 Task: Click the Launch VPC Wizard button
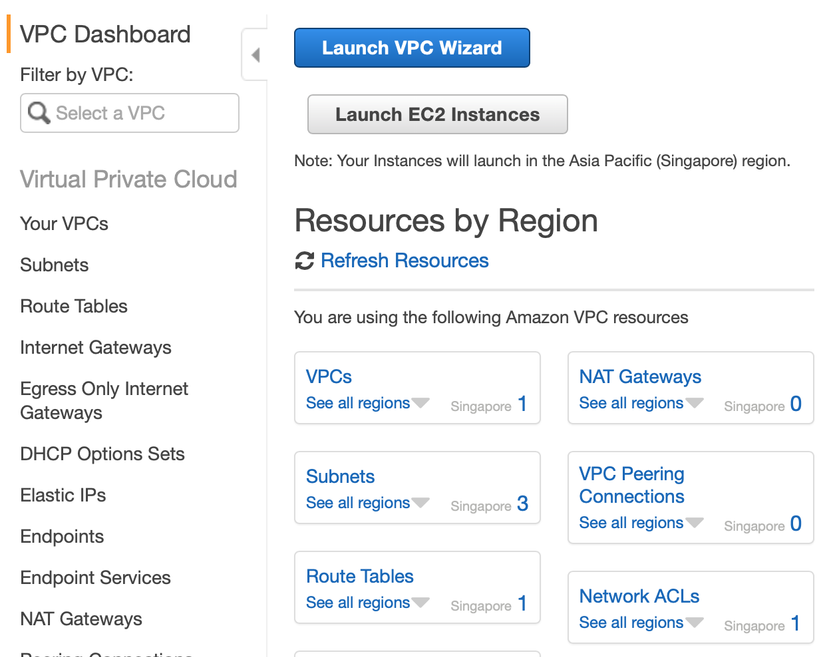[411, 48]
